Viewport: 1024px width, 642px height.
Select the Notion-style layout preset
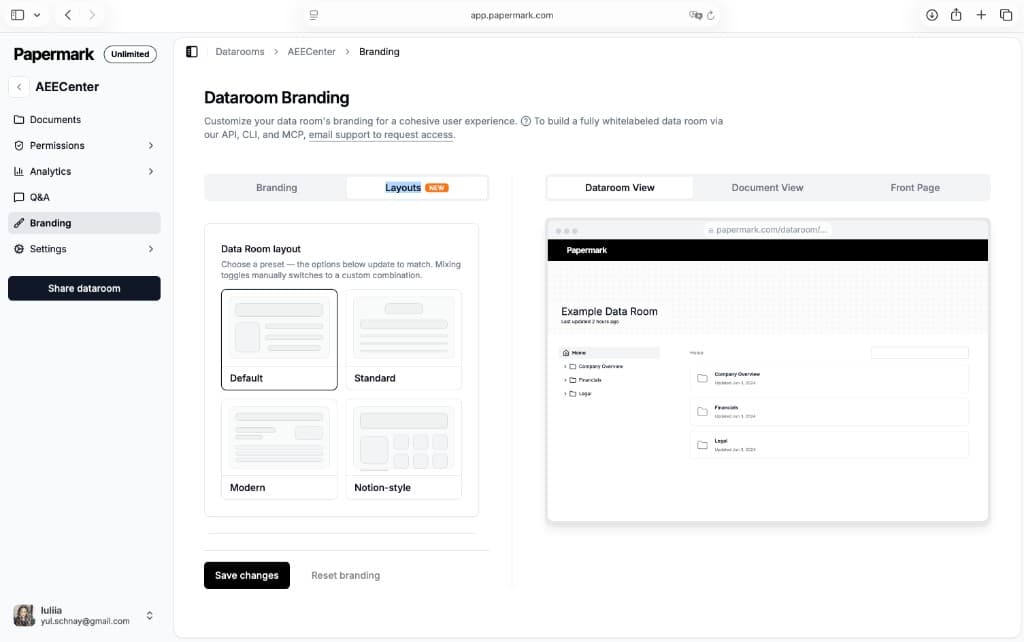404,449
